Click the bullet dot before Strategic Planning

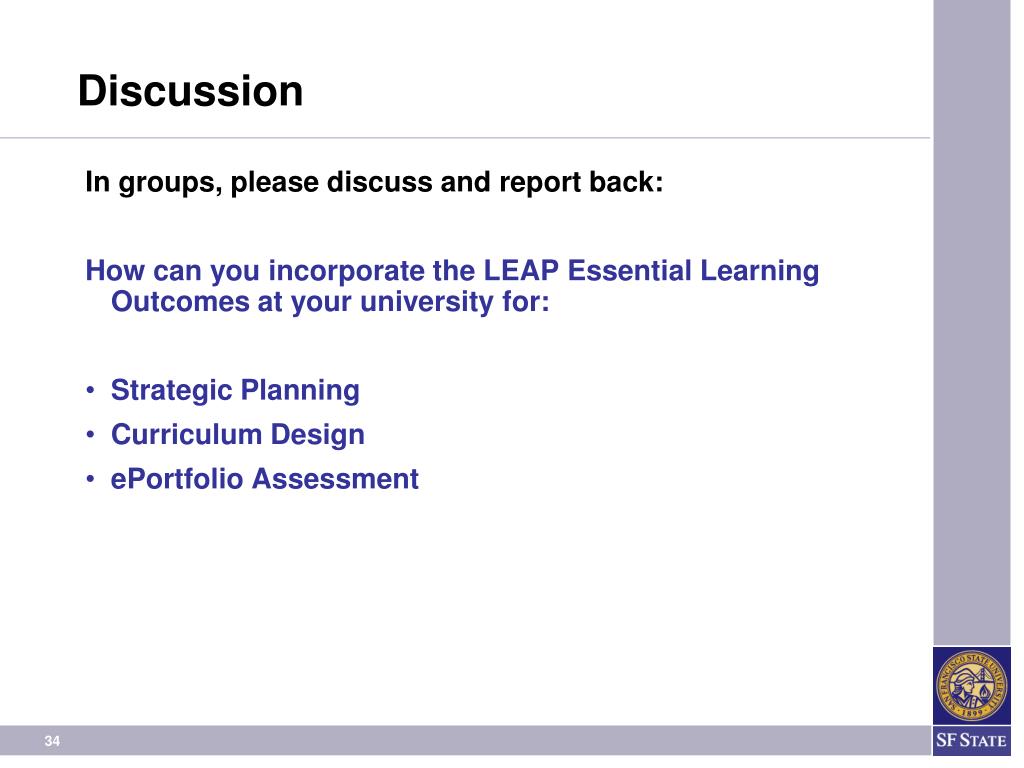tap(91, 390)
